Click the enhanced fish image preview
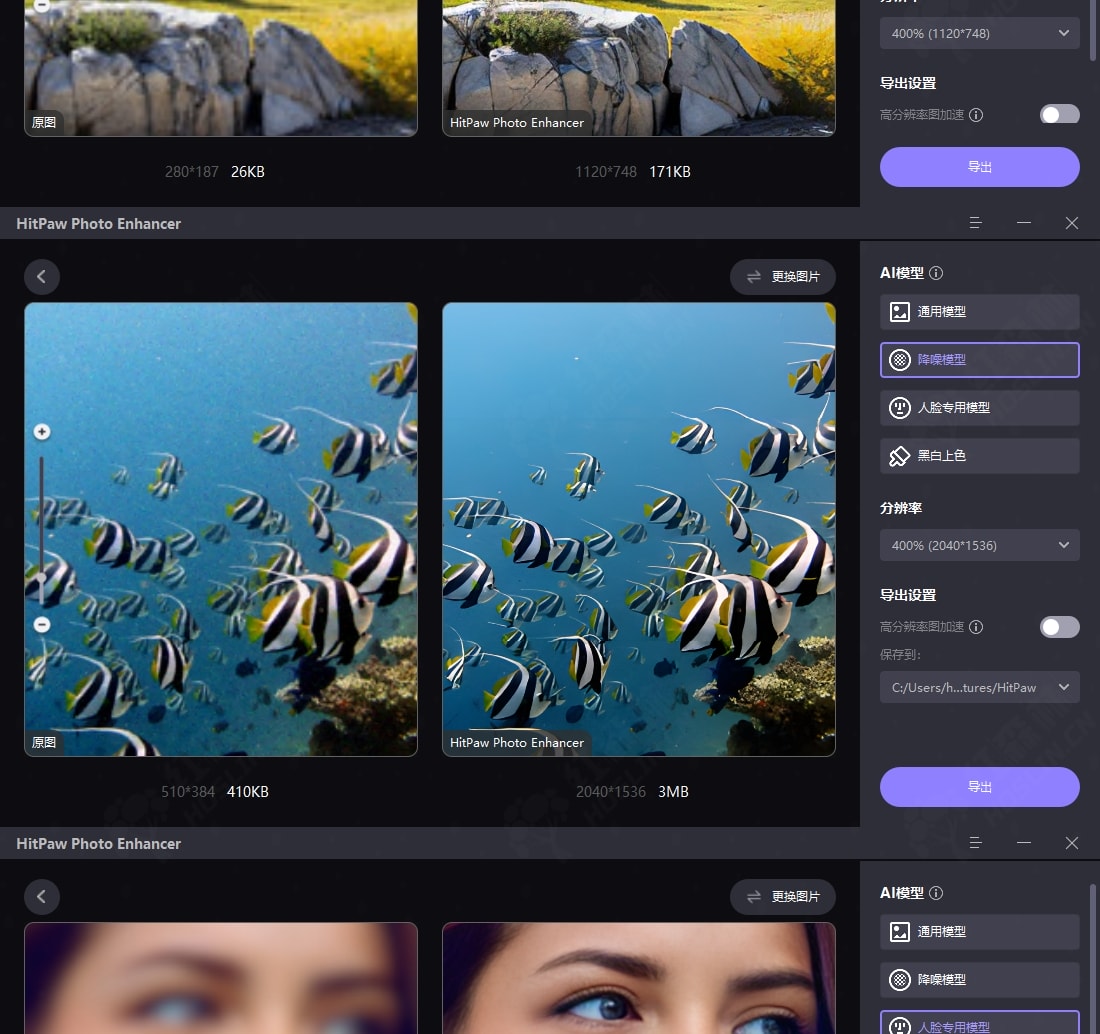The image size is (1100, 1034). pos(638,529)
